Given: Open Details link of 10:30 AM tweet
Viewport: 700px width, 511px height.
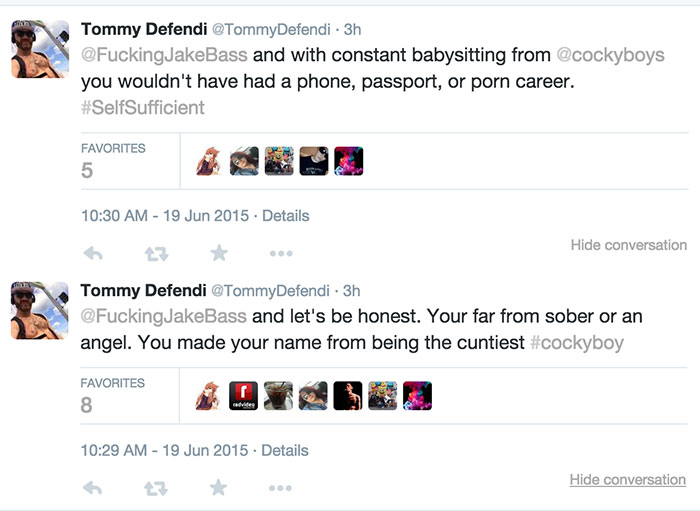Looking at the screenshot, I should pyautogui.click(x=285, y=216).
